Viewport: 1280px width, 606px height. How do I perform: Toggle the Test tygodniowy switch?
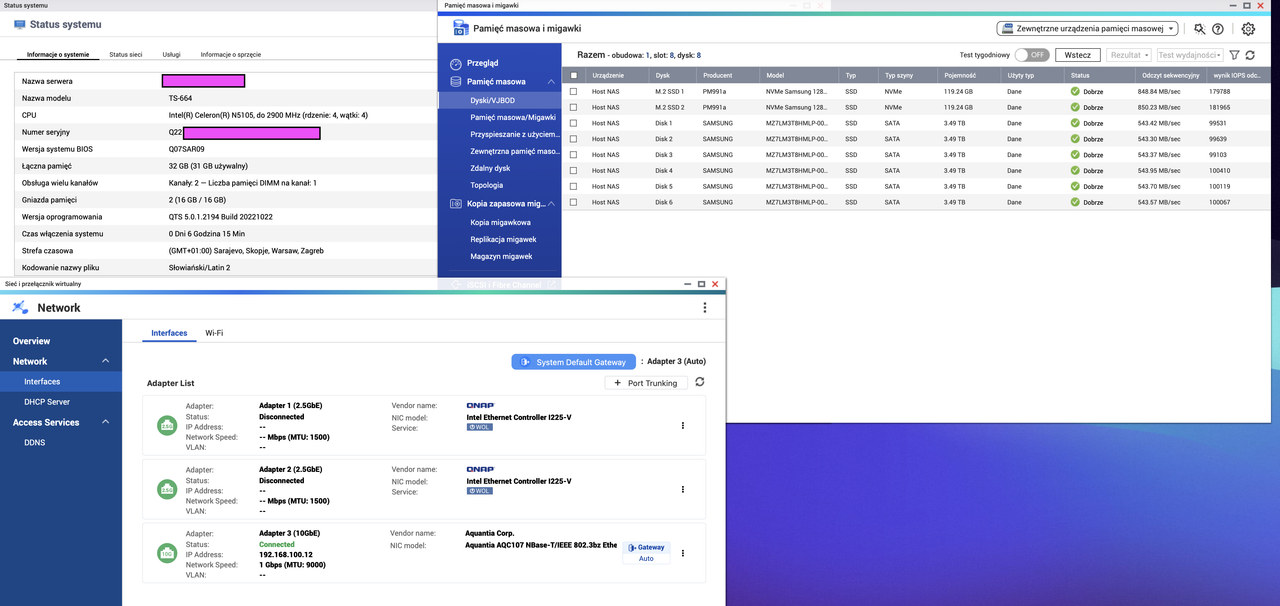(1032, 55)
